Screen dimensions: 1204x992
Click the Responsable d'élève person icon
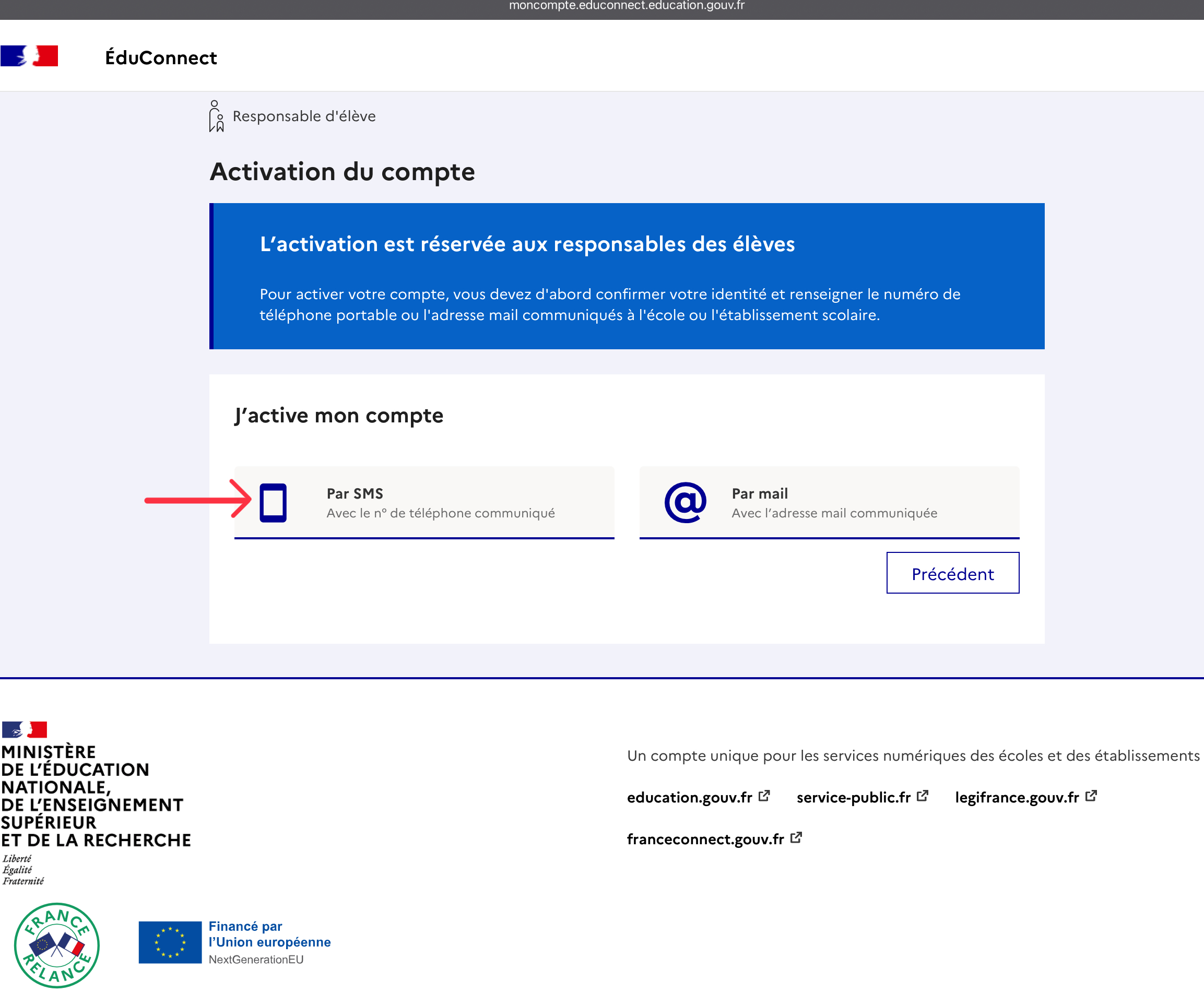(x=216, y=116)
